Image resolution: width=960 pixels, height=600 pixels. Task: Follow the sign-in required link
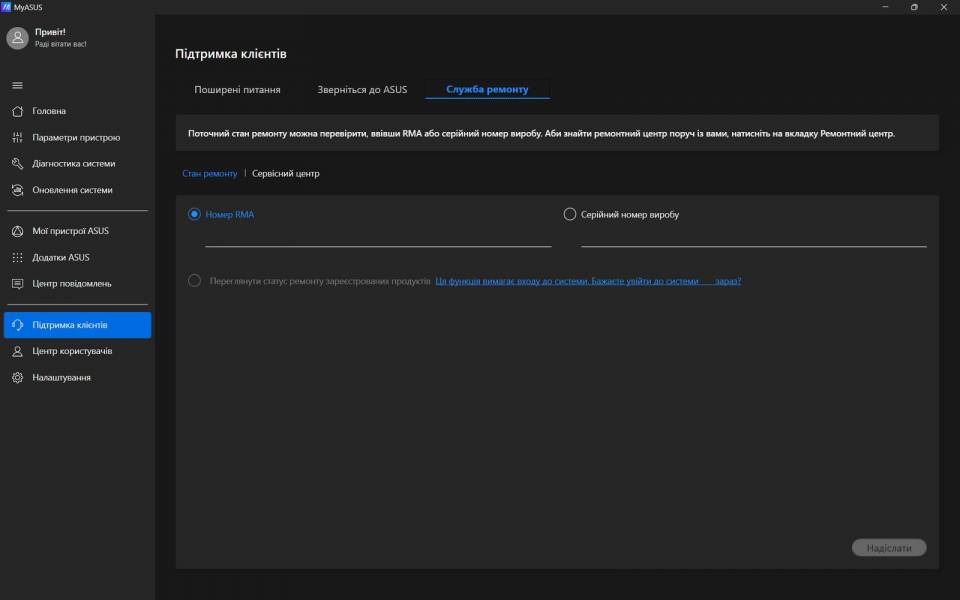click(588, 281)
